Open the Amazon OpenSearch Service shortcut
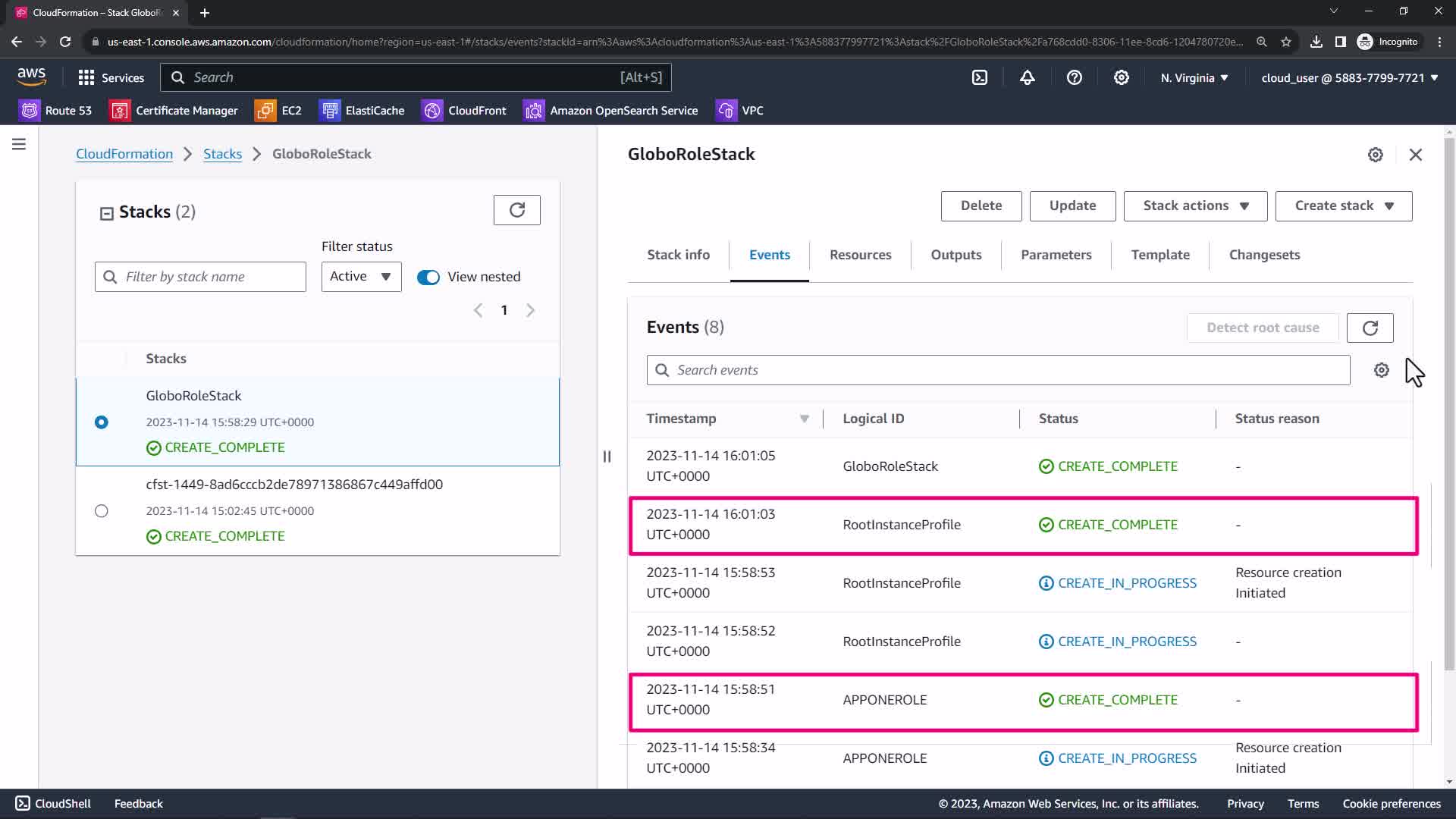 point(610,111)
